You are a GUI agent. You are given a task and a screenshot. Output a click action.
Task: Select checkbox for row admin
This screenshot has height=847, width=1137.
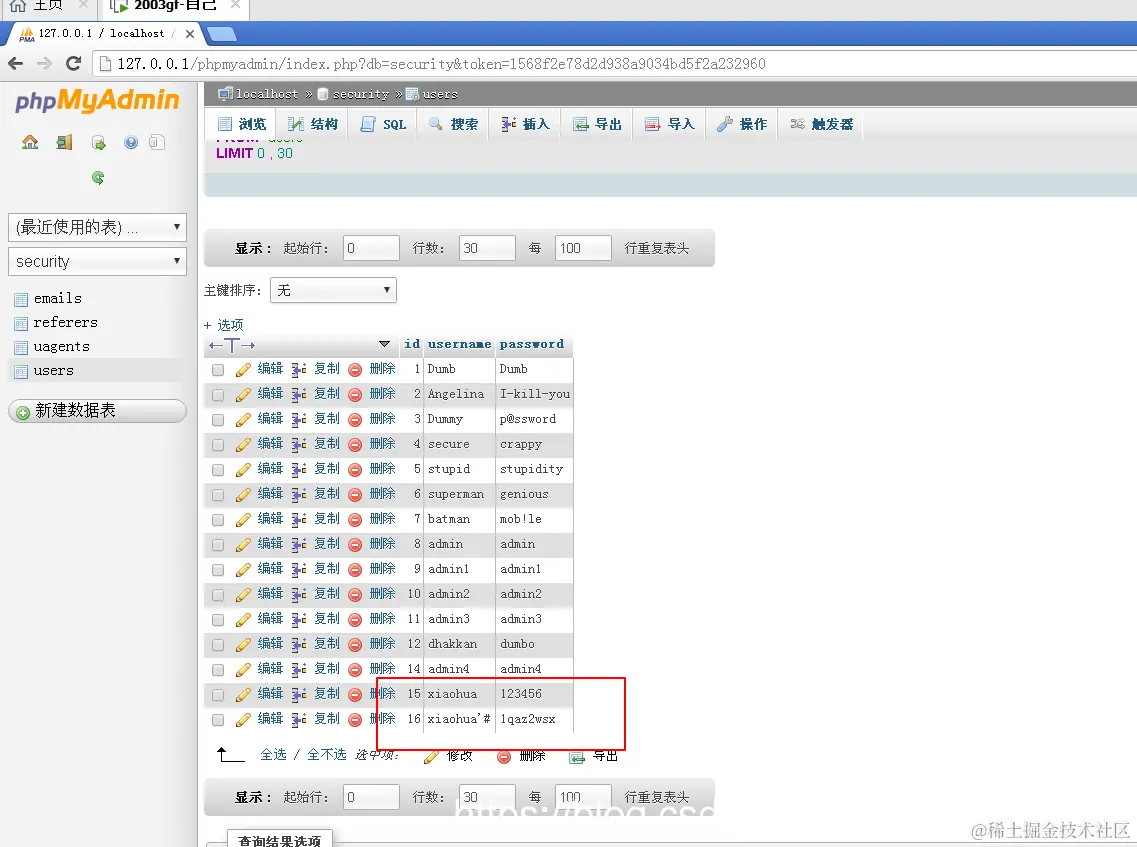(x=218, y=545)
